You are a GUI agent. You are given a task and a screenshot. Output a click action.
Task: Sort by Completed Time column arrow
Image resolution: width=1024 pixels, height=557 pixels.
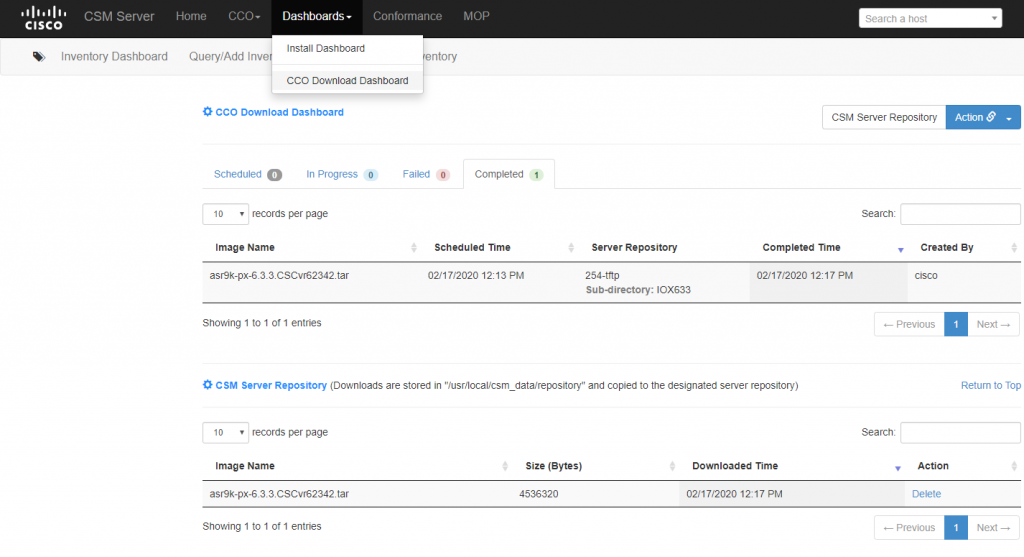899,248
